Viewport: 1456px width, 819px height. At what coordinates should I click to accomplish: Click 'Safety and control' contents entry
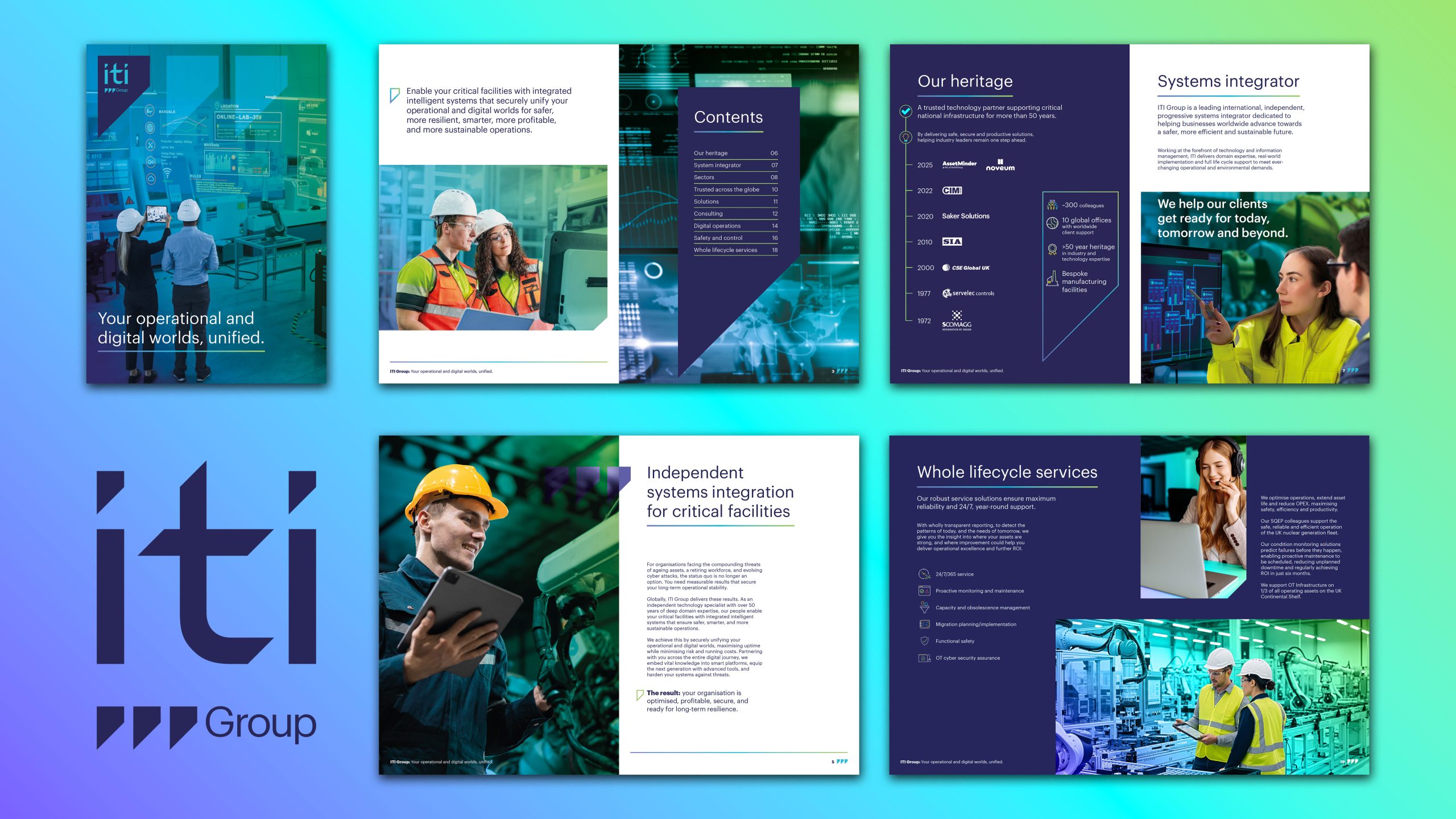pyautogui.click(x=735, y=238)
